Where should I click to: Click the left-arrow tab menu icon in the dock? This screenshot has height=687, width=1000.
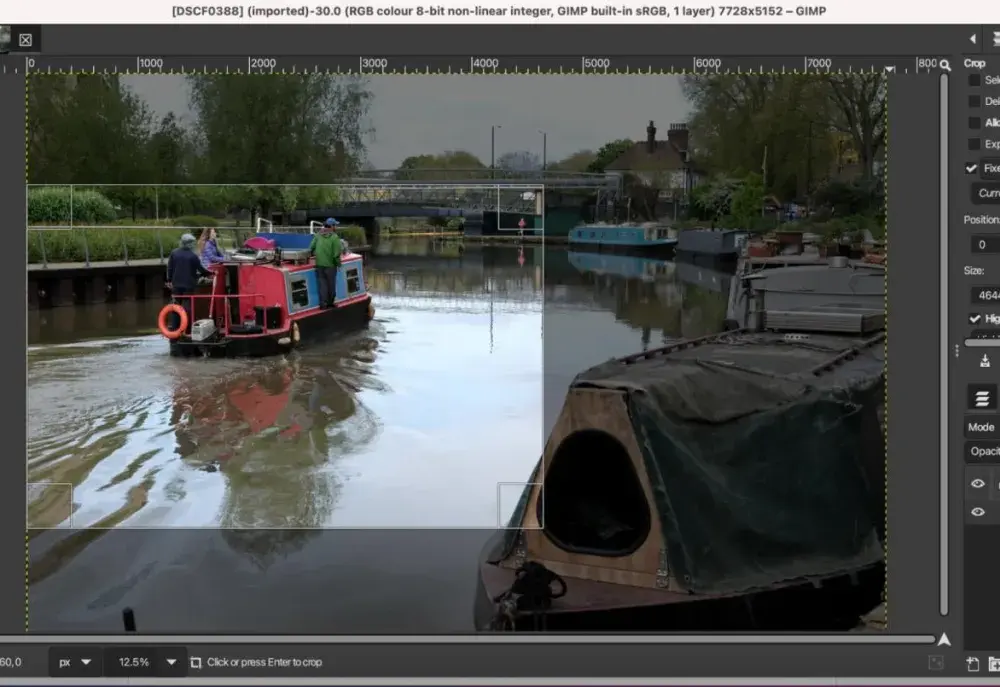[x=973, y=39]
